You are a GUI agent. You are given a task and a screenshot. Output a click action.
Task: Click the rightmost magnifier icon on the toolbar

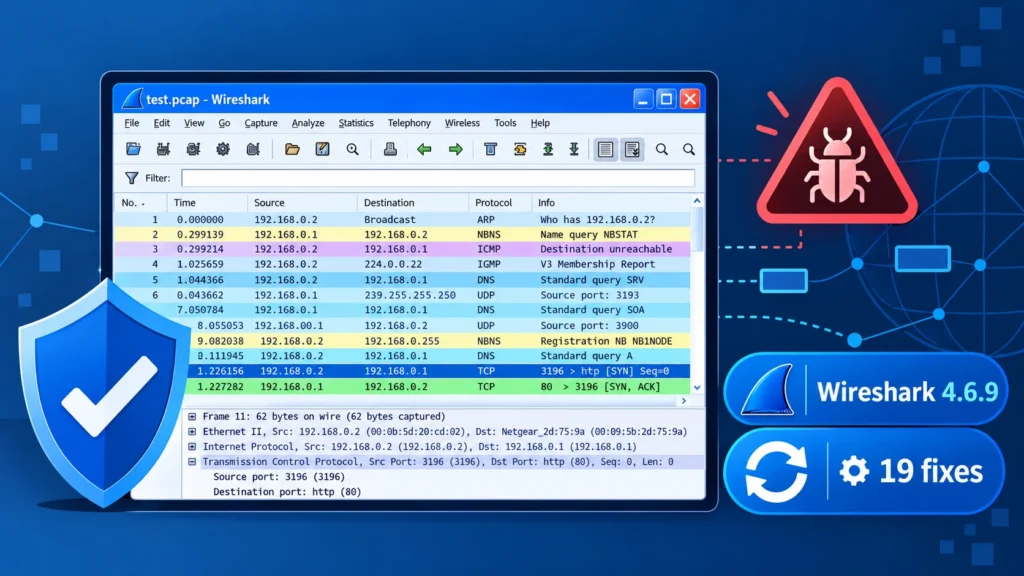(689, 150)
